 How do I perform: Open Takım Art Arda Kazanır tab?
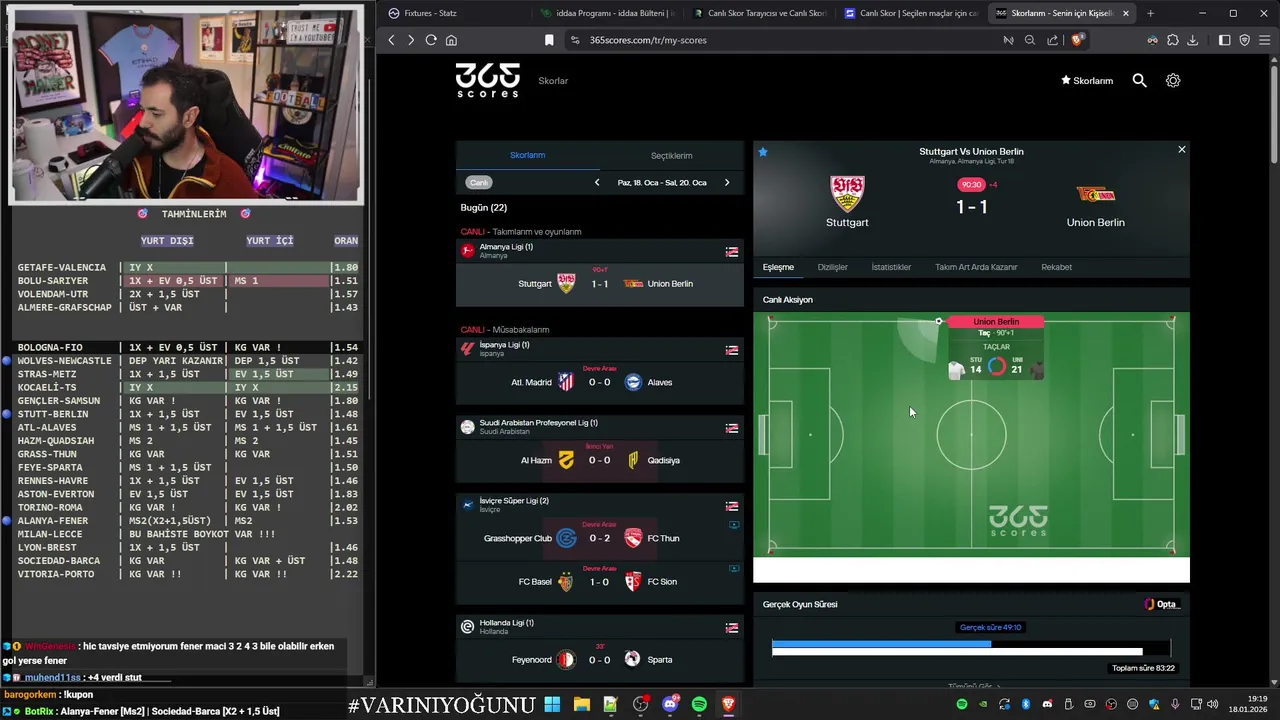pos(976,267)
